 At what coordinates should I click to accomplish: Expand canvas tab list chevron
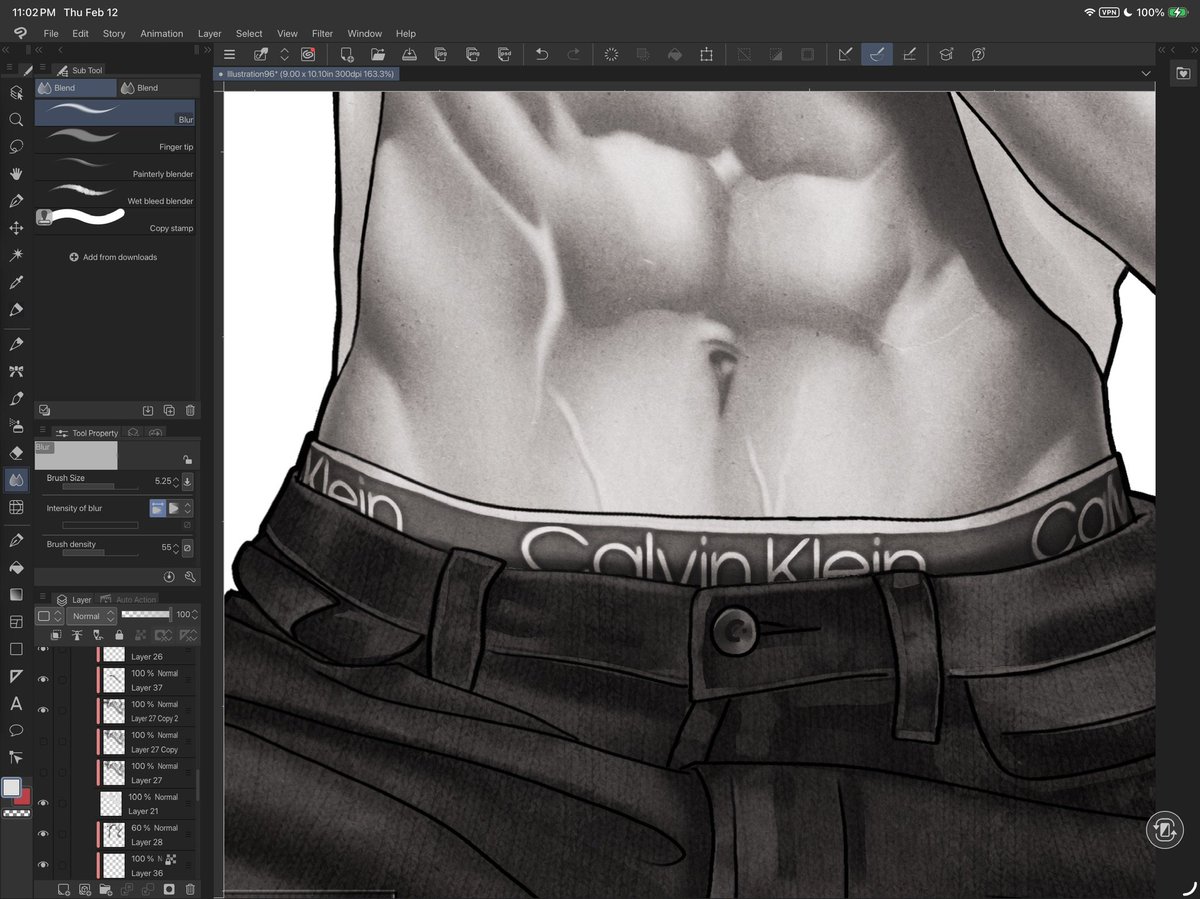point(1146,74)
